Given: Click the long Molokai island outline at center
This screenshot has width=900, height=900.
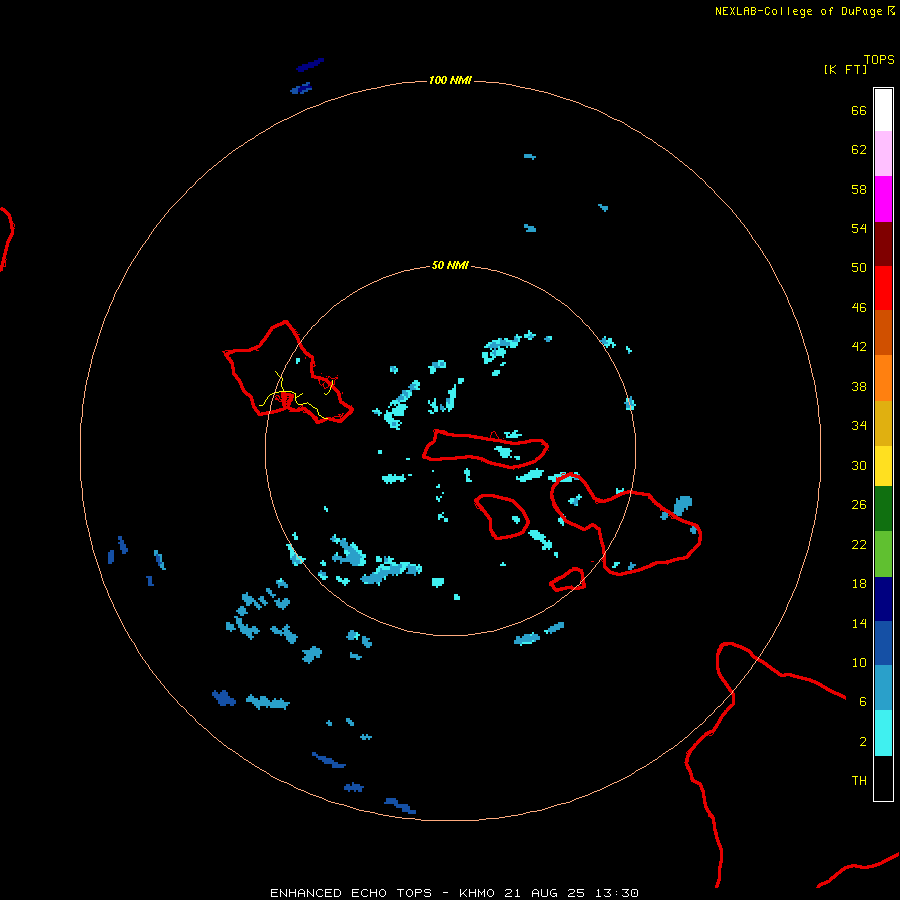Looking at the screenshot, I should (x=486, y=448).
